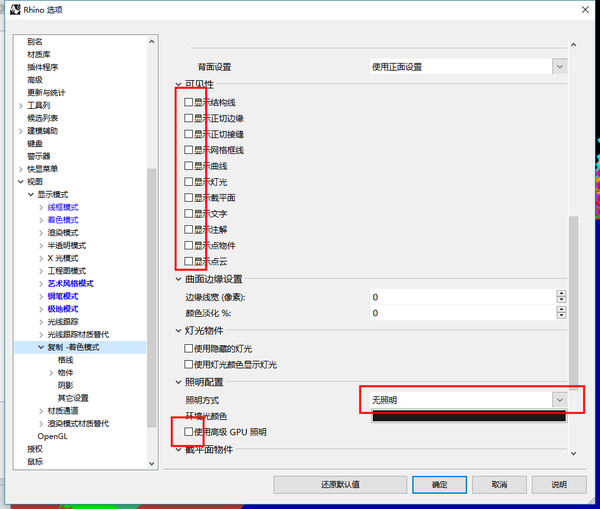Select 光线跟踪 in the tree
This screenshot has width=600, height=509.
tap(63, 322)
